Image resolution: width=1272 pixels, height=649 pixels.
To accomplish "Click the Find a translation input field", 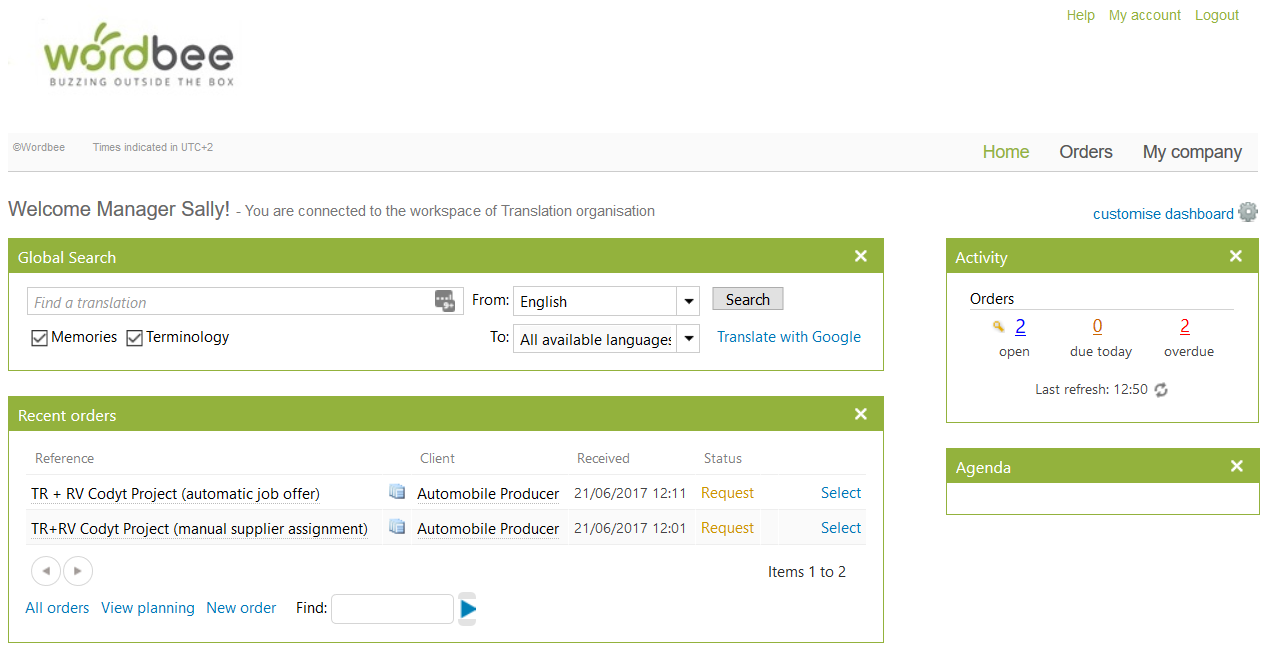I will [x=230, y=302].
